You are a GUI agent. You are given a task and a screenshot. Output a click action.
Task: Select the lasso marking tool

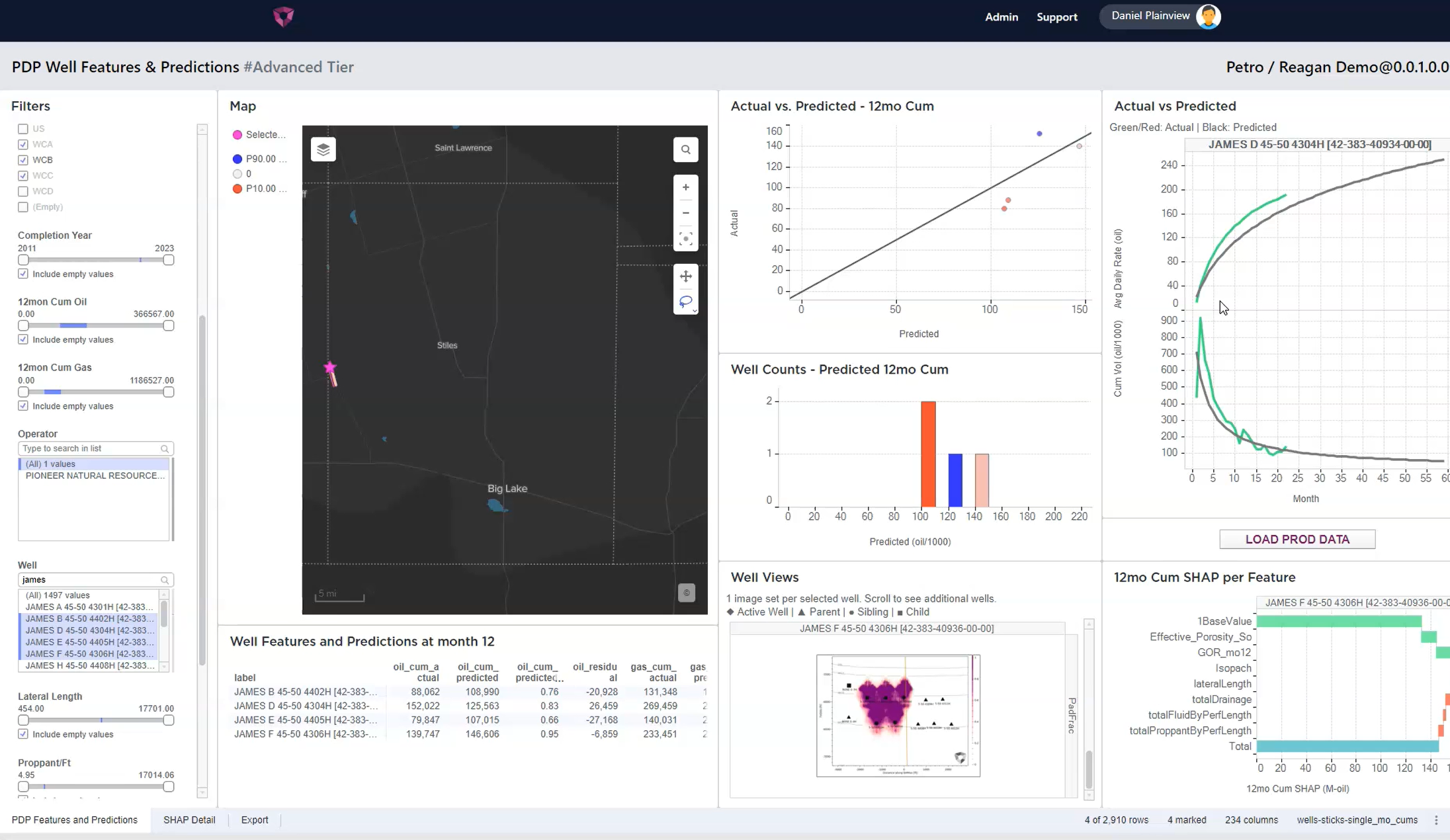tap(685, 302)
